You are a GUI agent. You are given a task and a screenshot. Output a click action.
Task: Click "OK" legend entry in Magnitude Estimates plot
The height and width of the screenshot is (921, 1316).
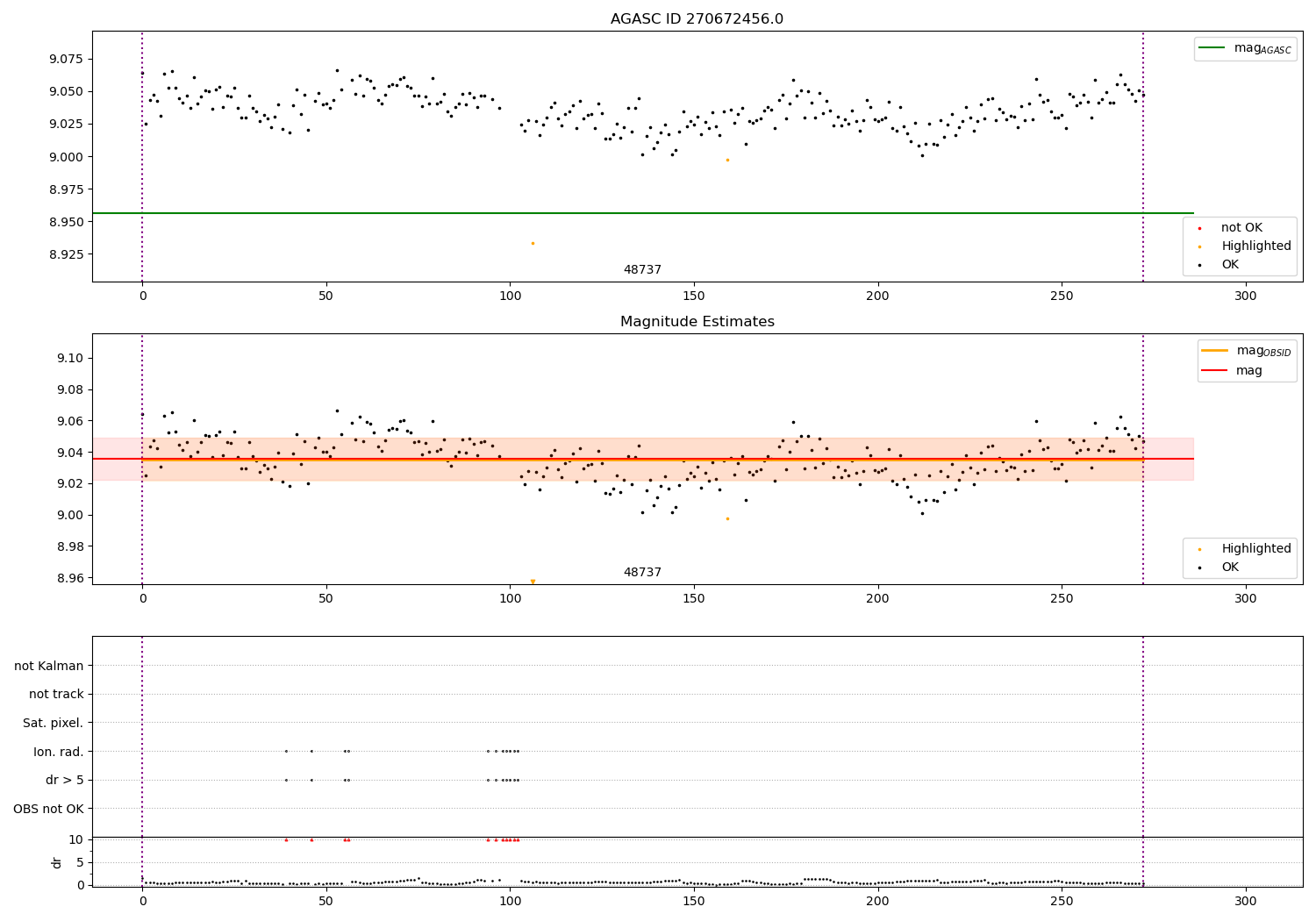point(1219,568)
